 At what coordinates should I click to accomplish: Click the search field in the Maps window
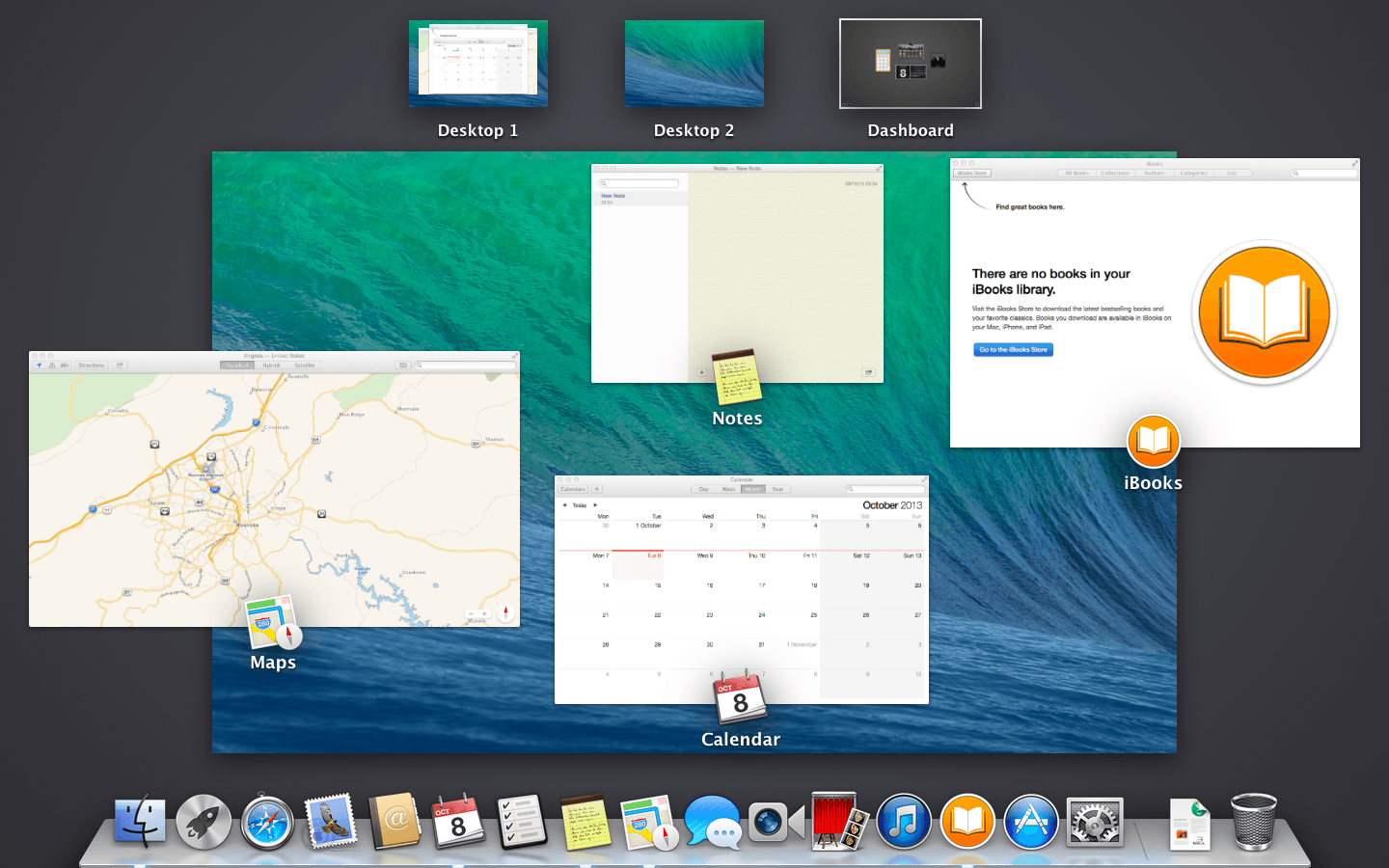click(467, 366)
